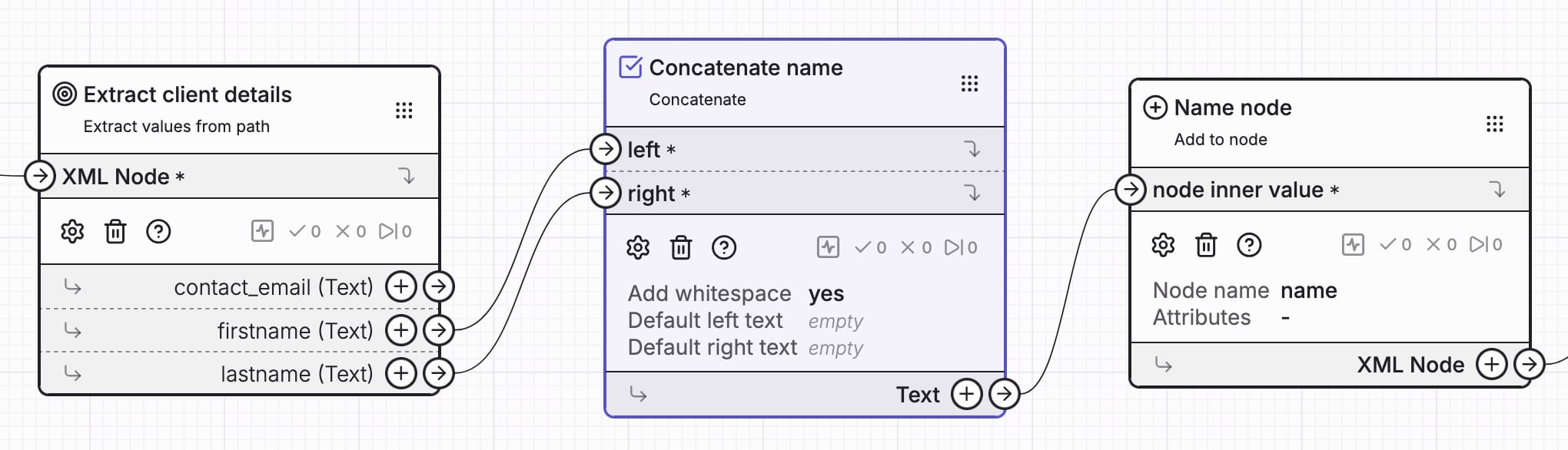Open settings gear on Name node
This screenshot has height=450, width=1568.
1163,245
